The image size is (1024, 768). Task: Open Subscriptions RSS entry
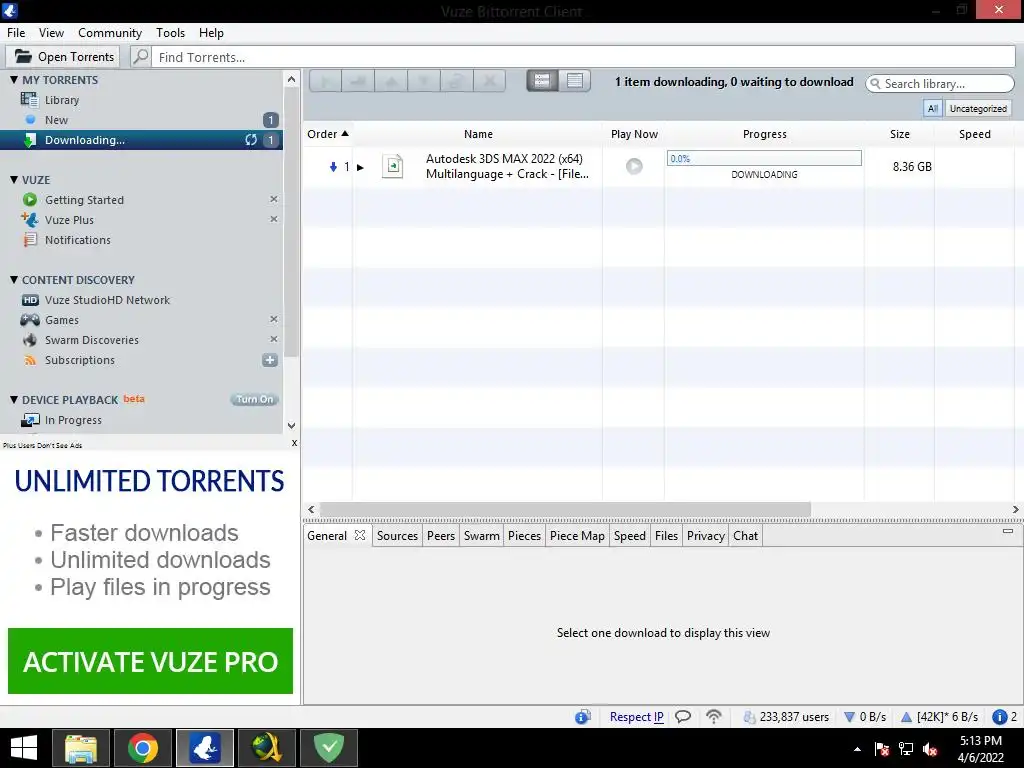(80, 360)
